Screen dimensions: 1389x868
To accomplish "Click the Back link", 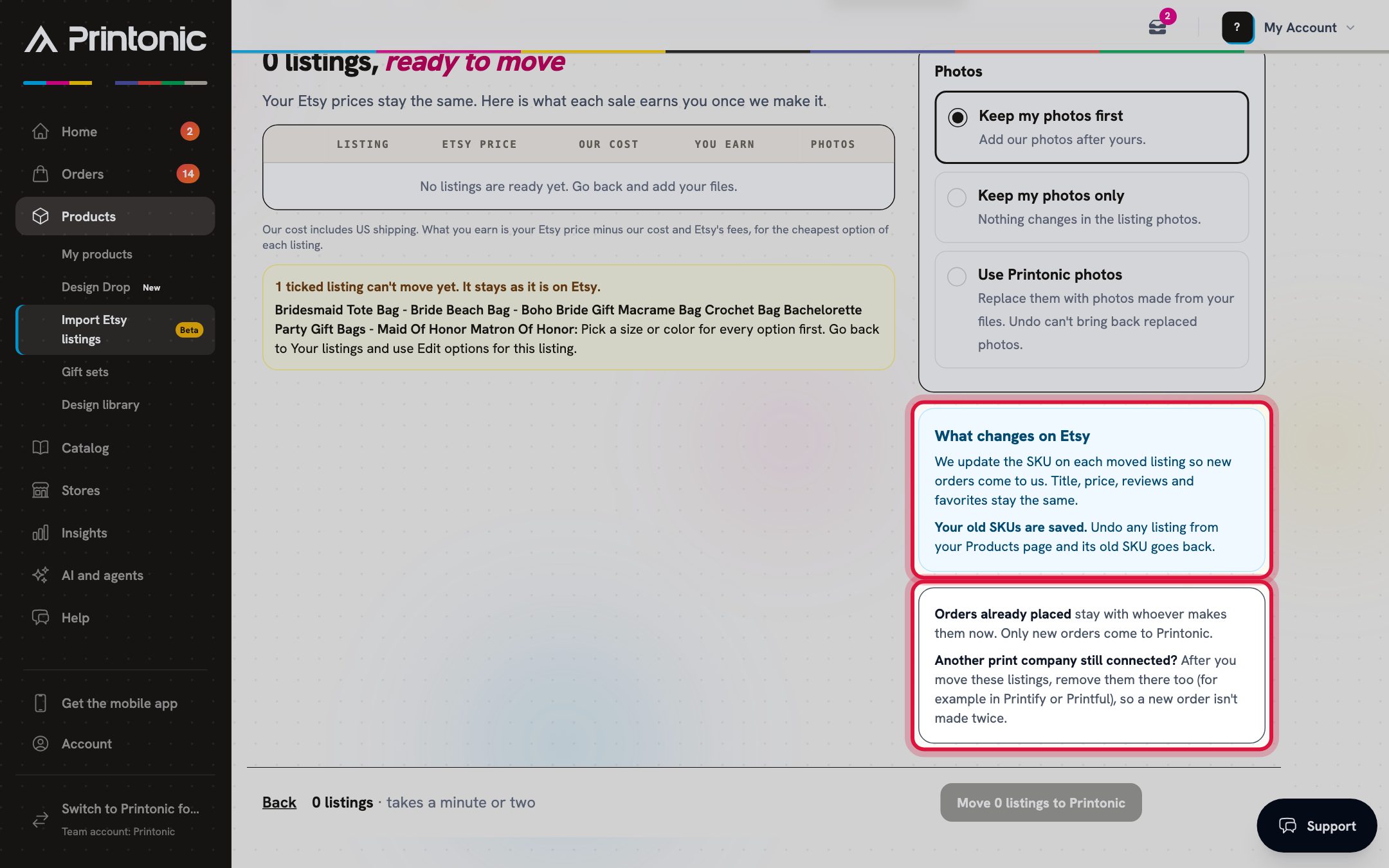I will (x=279, y=802).
